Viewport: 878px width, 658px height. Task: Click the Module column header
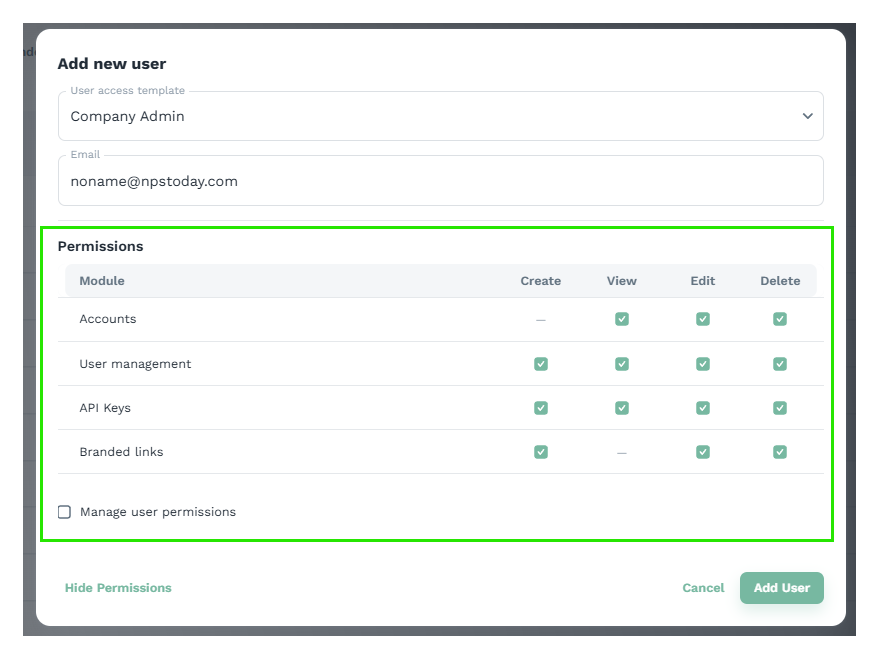102,281
